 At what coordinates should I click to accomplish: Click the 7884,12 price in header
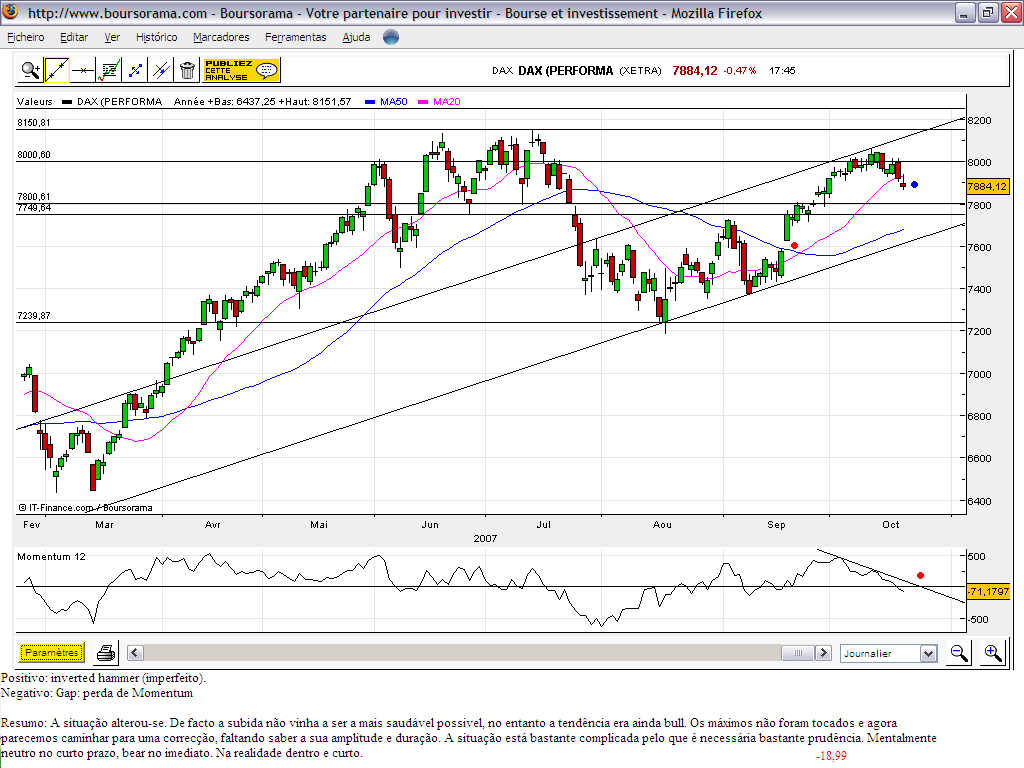coord(695,71)
